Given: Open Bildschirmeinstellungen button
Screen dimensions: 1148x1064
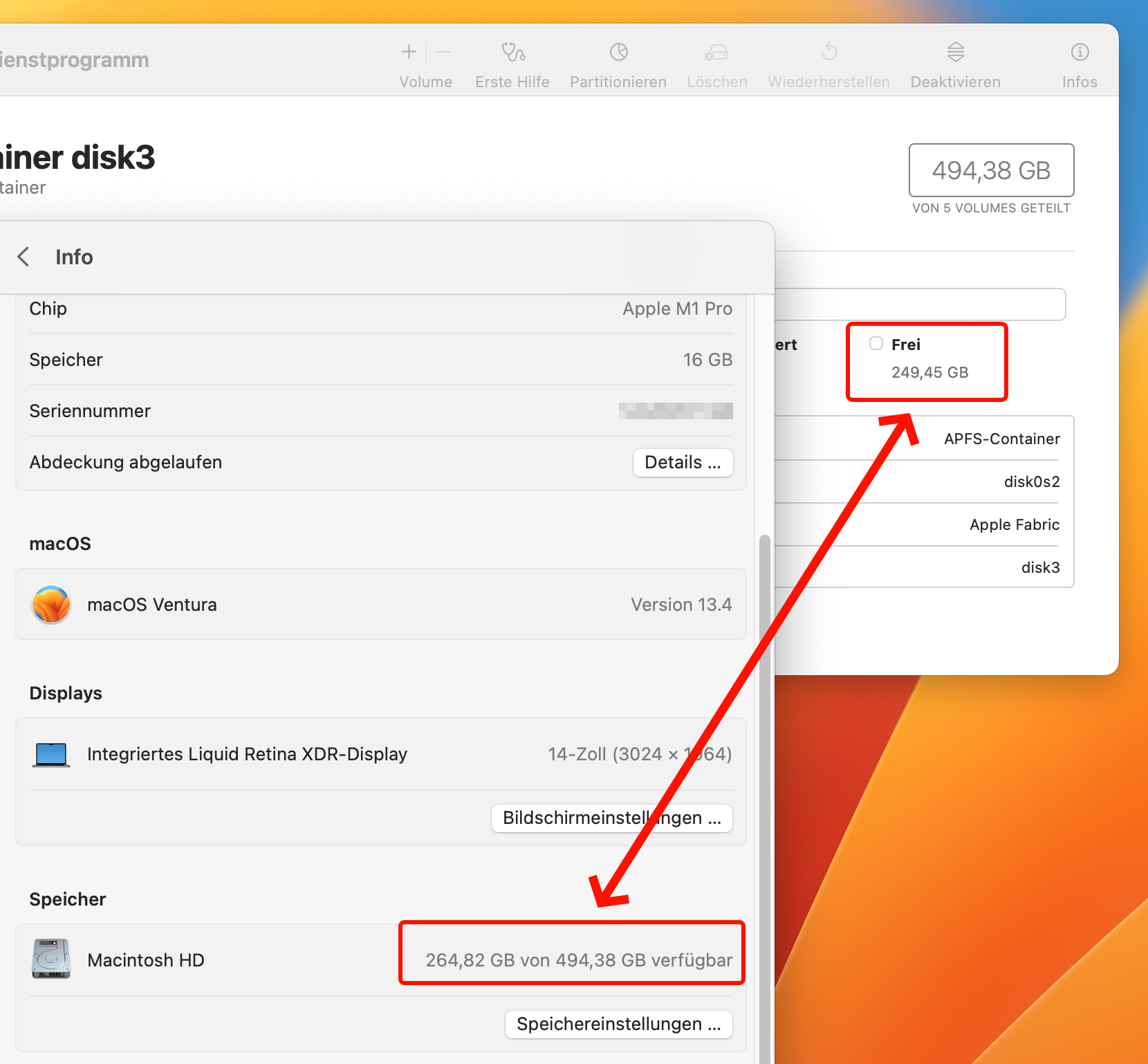Looking at the screenshot, I should coord(611,818).
